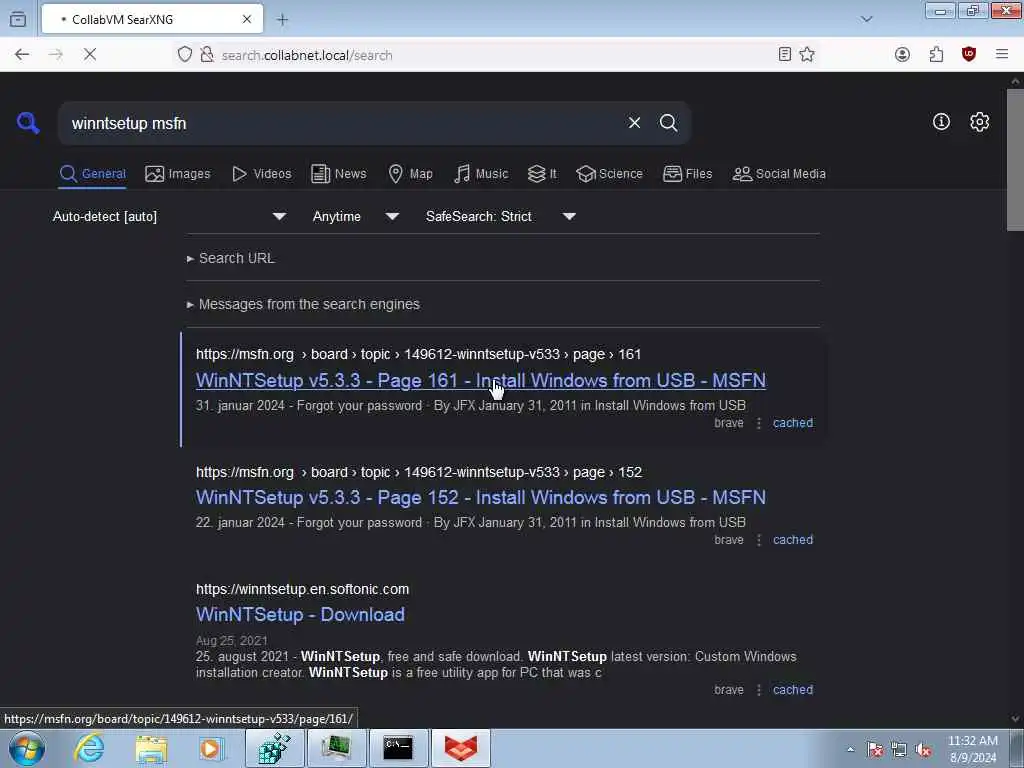Click the blue cubes taskbar icon
The image size is (1024, 768).
tap(274, 748)
